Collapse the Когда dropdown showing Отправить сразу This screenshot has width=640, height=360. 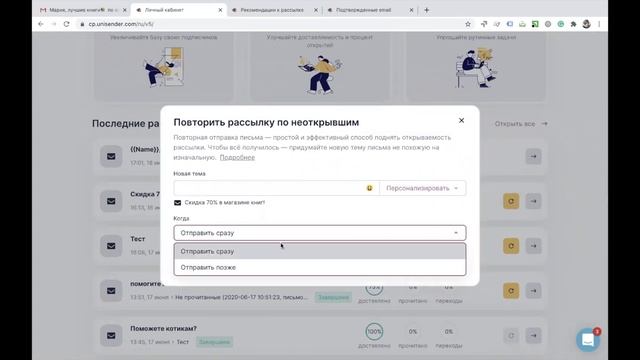pyautogui.click(x=320, y=233)
